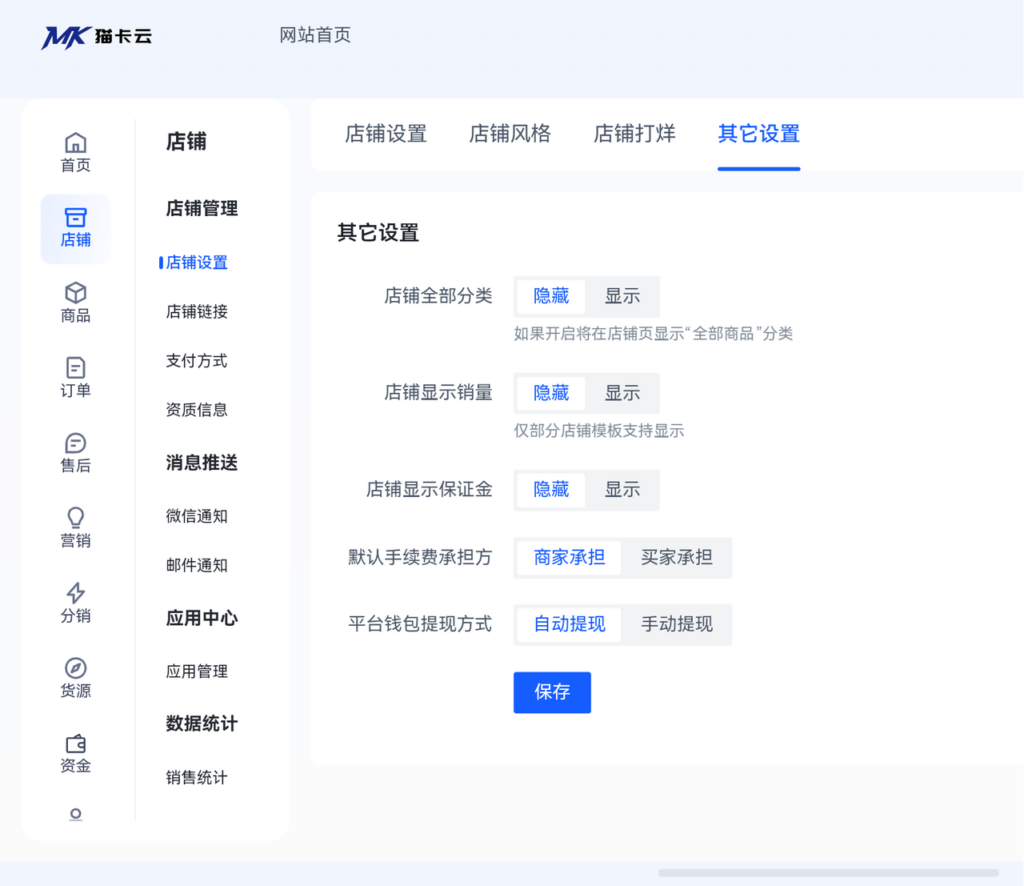Click the 默认手续费承担方 label
The height and width of the screenshot is (886, 1024).
point(419,558)
